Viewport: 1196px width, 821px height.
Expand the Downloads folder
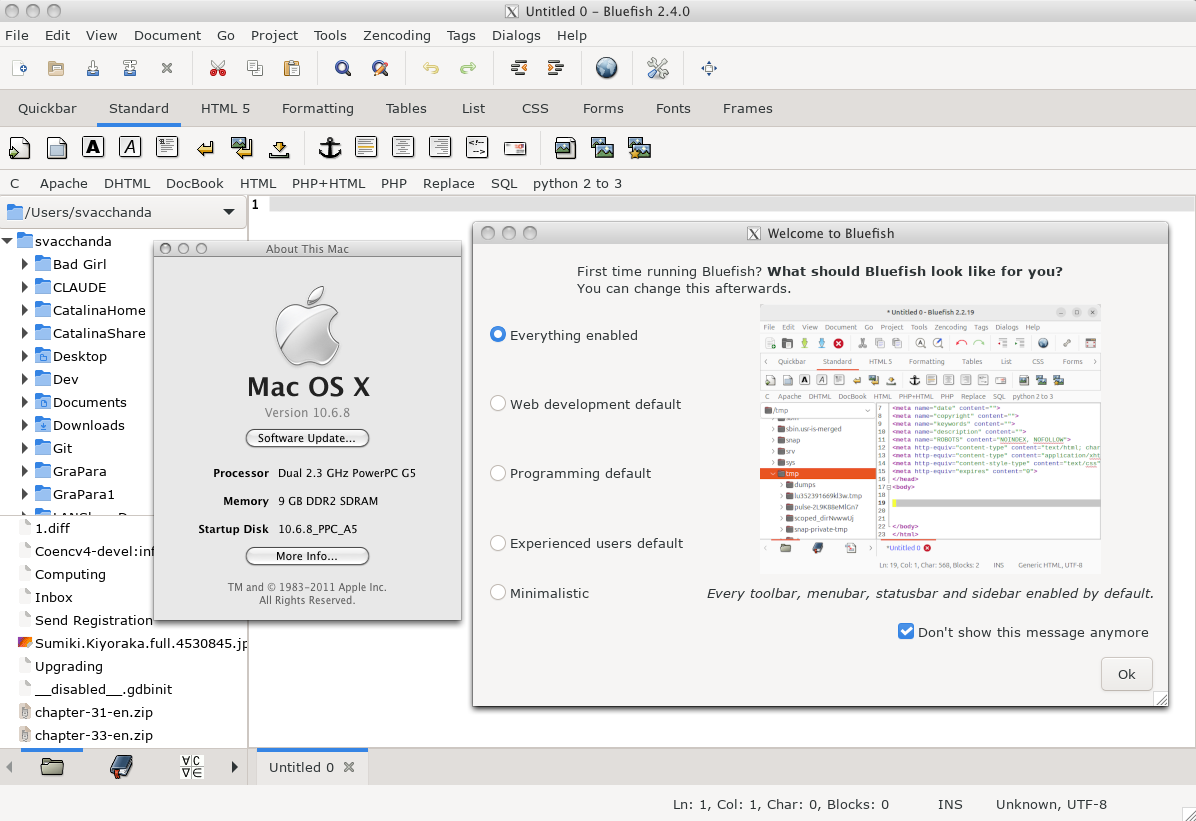24,425
